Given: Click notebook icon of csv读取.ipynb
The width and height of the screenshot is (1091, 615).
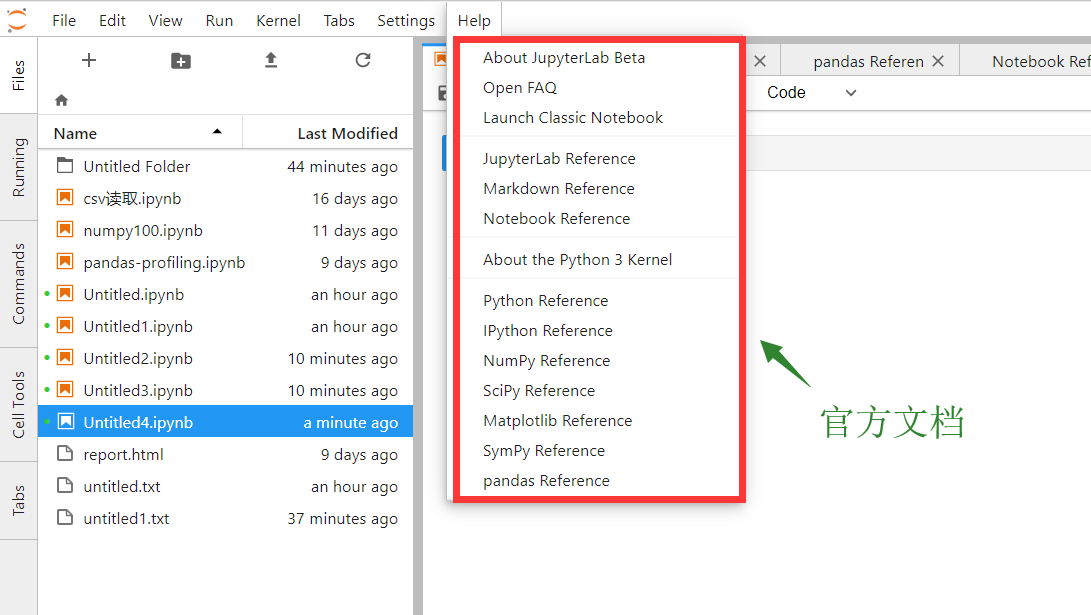Looking at the screenshot, I should (x=65, y=198).
